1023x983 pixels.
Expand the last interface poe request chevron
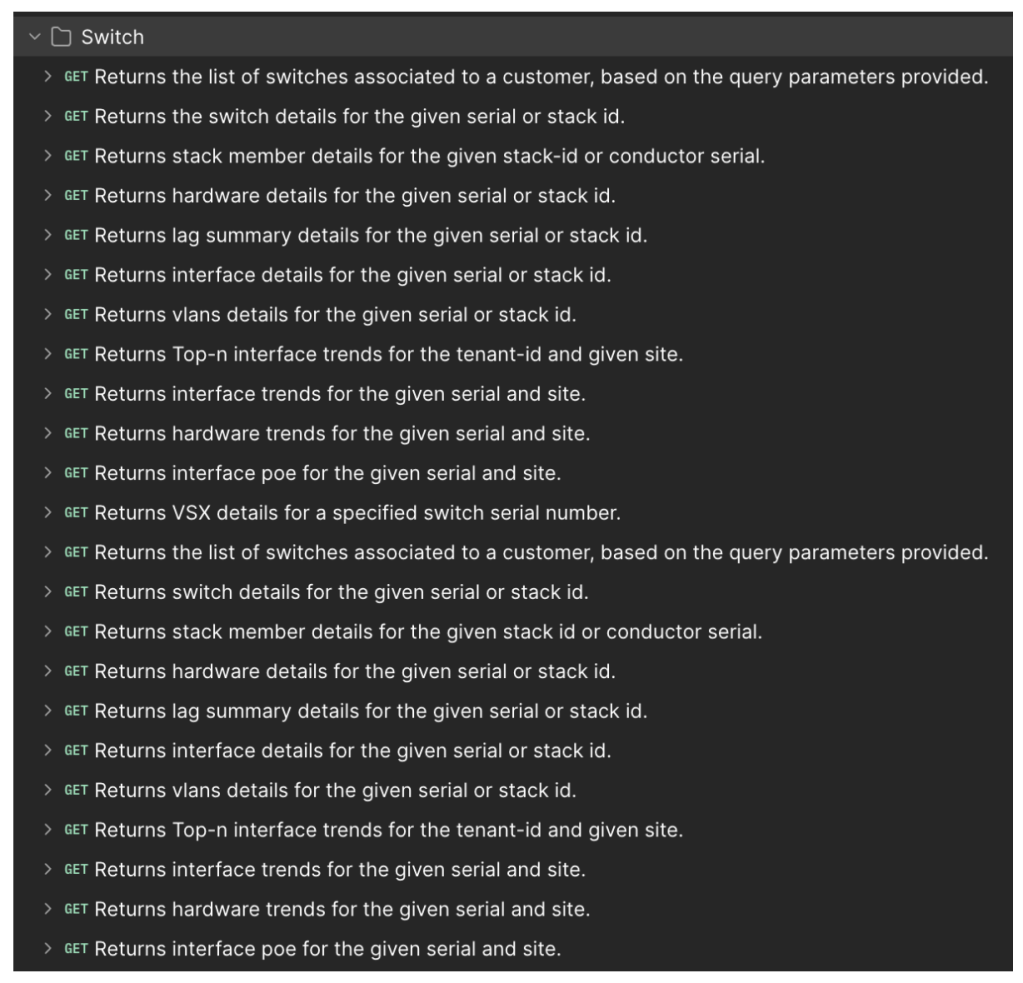[48, 949]
